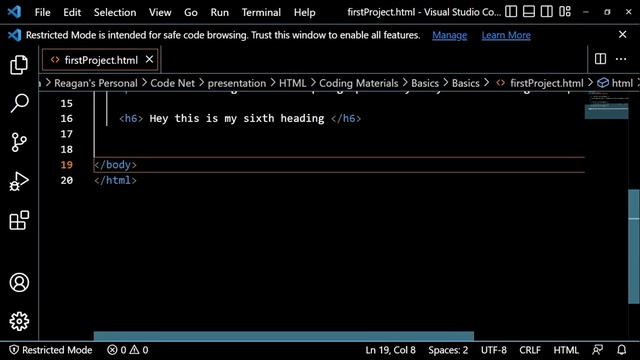
Task: Change encoding via UTF-8 indicator
Action: (493, 350)
